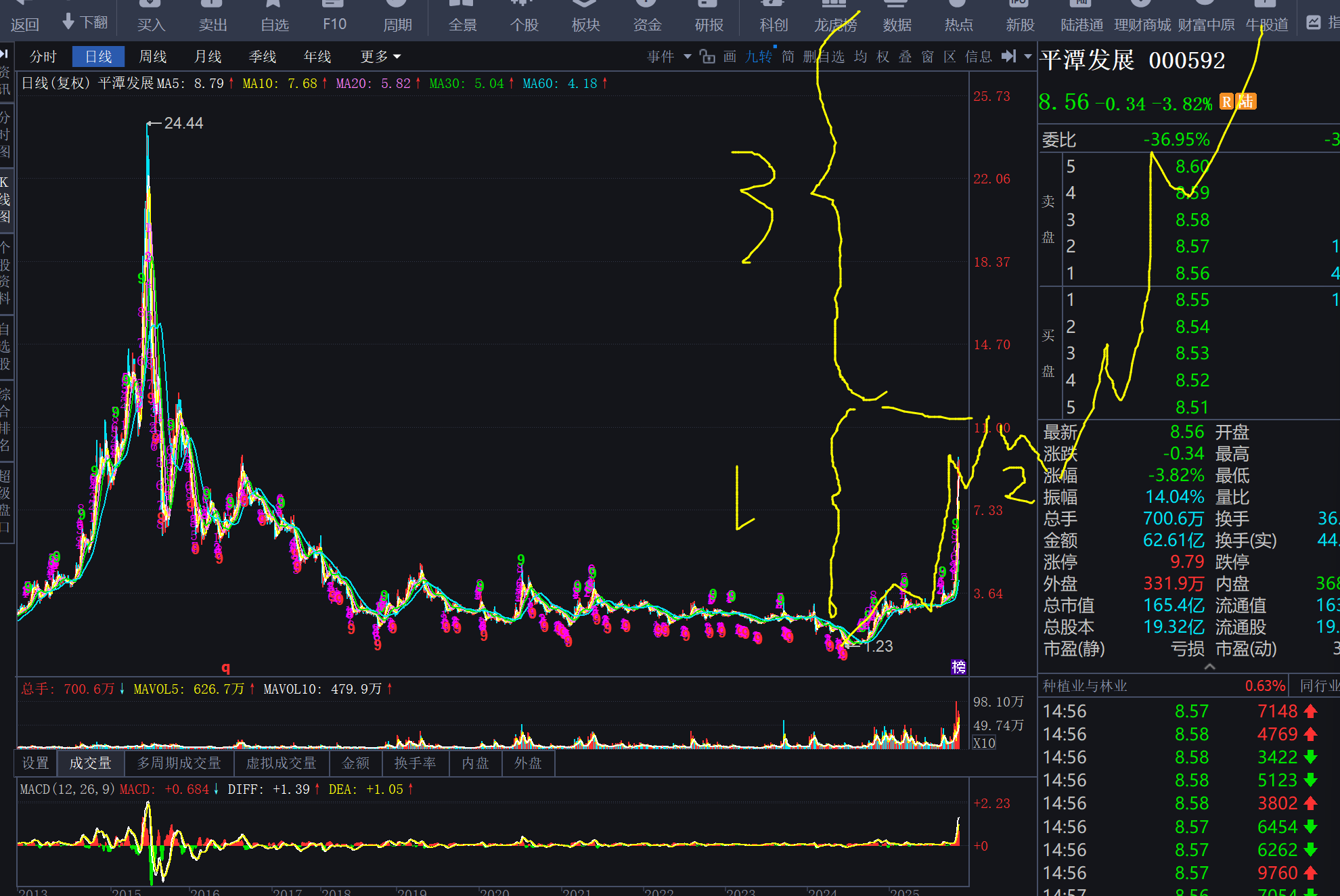
Task: Collapse quote details with the chevron arrow
Action: (1209, 667)
